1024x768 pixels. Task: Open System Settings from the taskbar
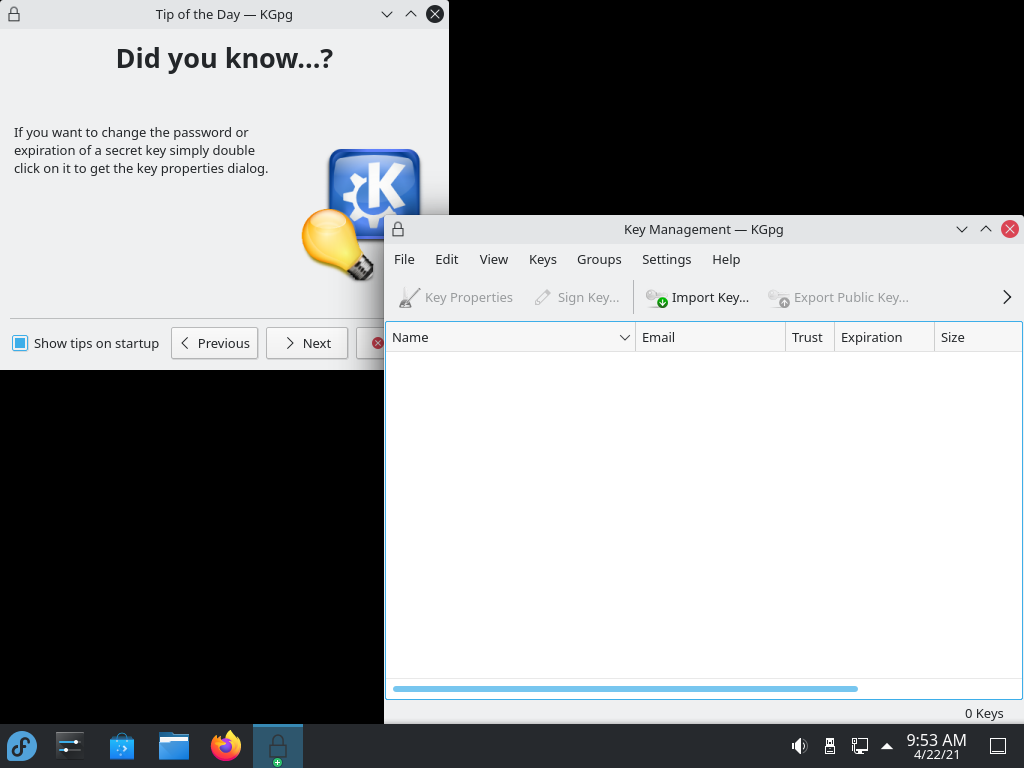[70, 746]
